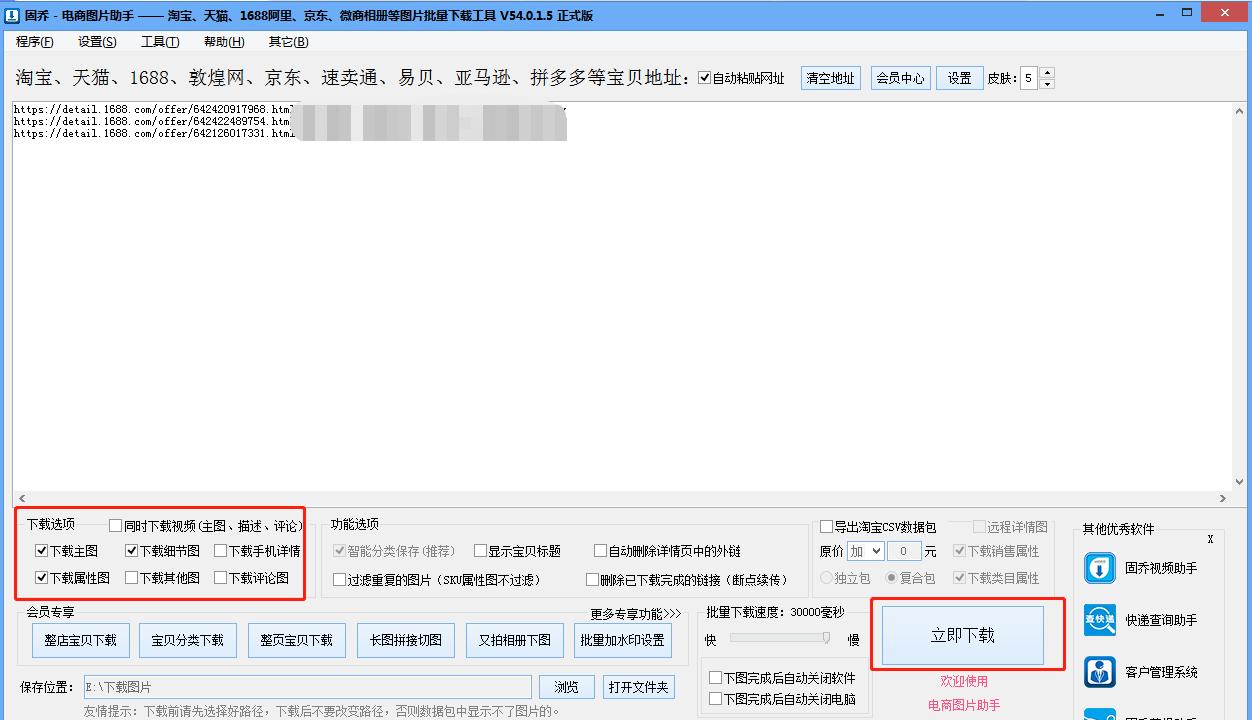The height and width of the screenshot is (720, 1252).
Task: Click the 立即下载 button
Action: [962, 634]
